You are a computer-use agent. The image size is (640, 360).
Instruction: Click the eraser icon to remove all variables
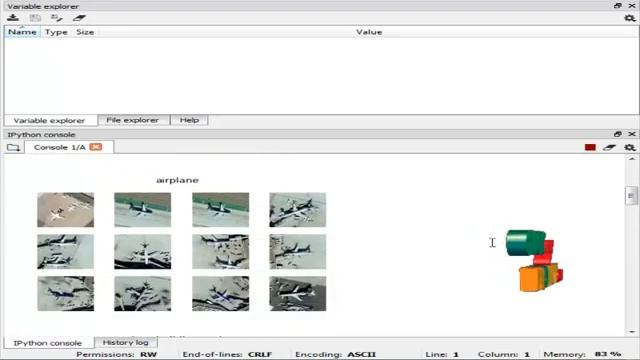pos(79,18)
